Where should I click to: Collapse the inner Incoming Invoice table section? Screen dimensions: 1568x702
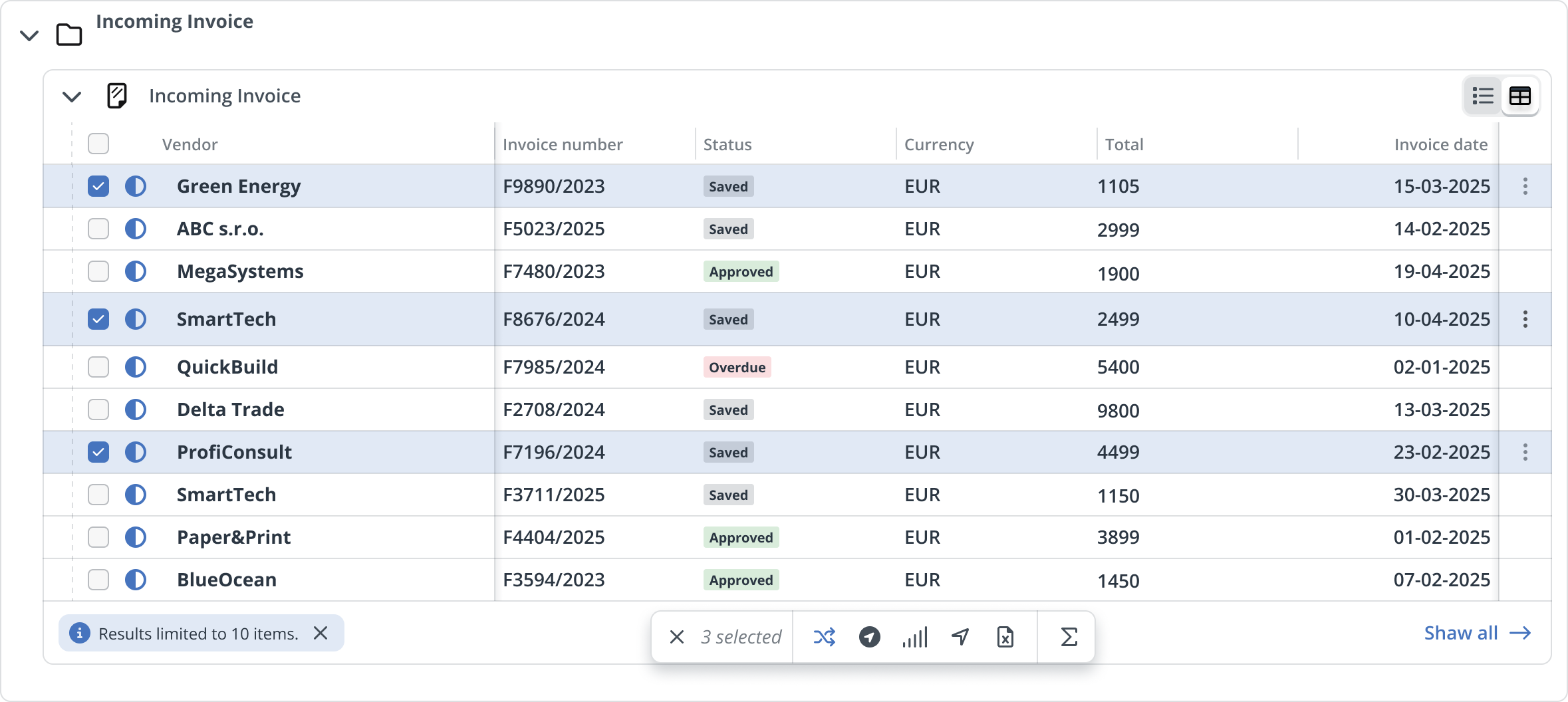(x=72, y=97)
